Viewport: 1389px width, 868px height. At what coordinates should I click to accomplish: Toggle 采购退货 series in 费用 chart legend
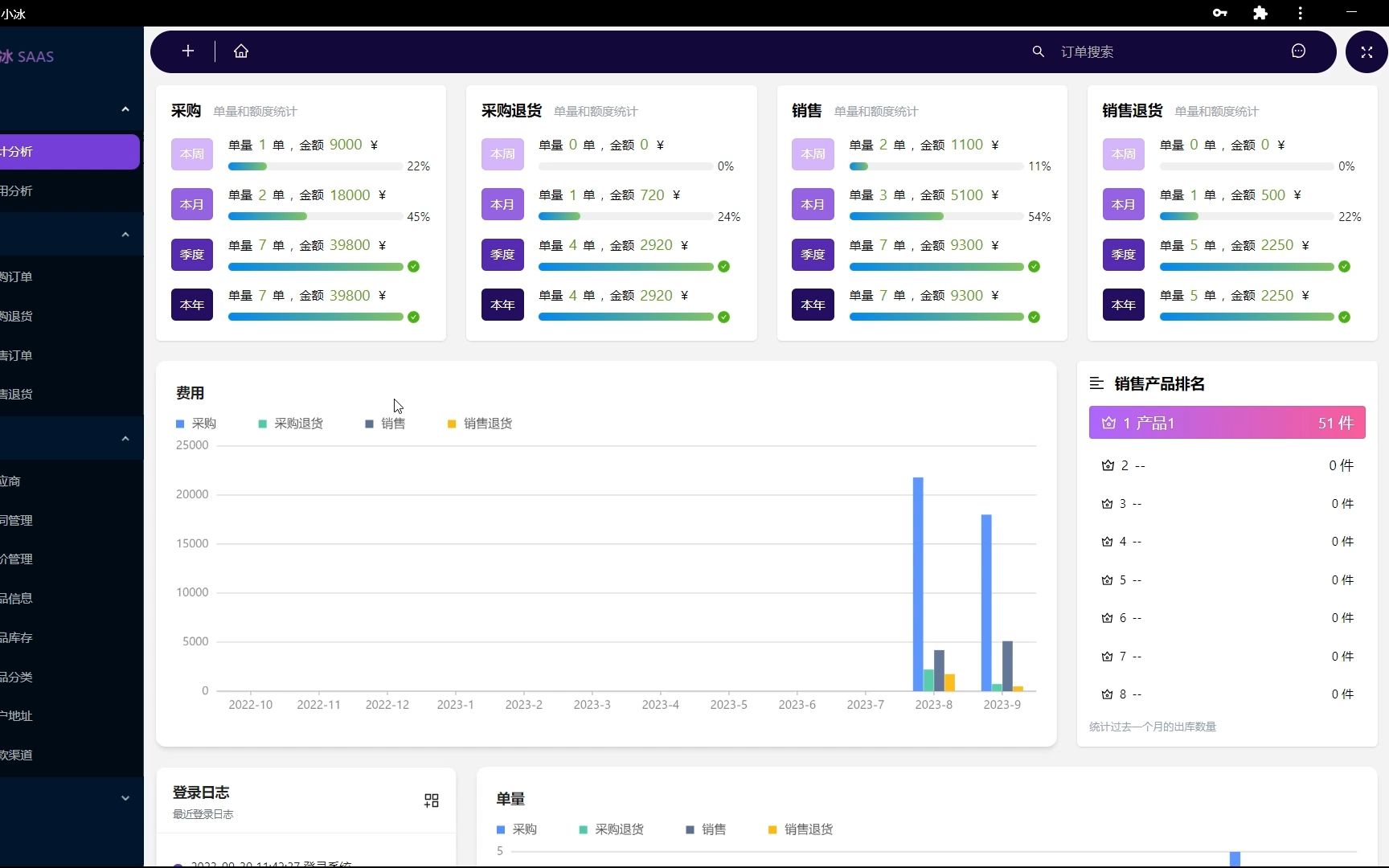point(290,424)
